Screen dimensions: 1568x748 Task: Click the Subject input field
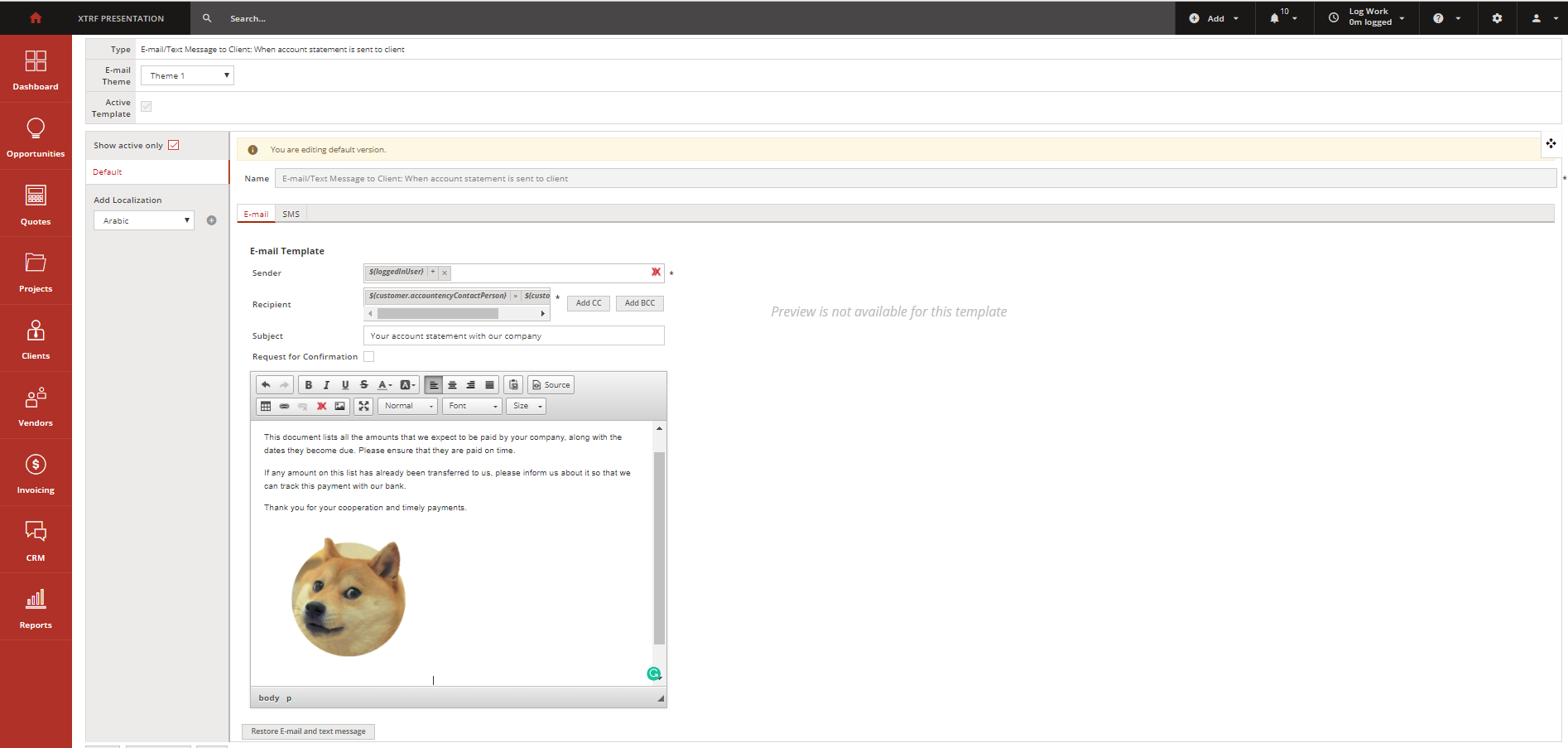coord(513,335)
